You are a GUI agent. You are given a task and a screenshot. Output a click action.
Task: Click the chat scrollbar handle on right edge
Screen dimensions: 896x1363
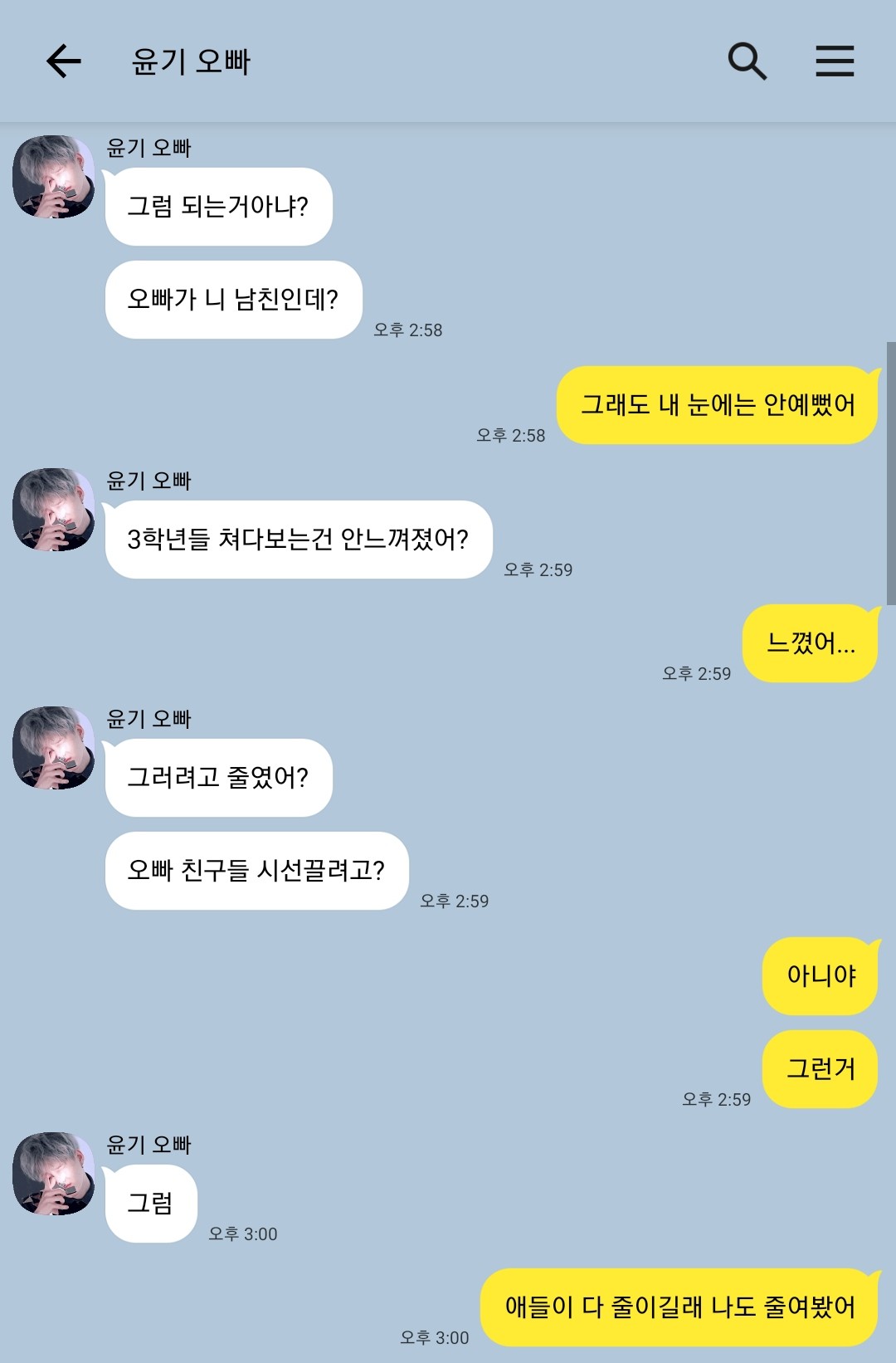pos(891,473)
